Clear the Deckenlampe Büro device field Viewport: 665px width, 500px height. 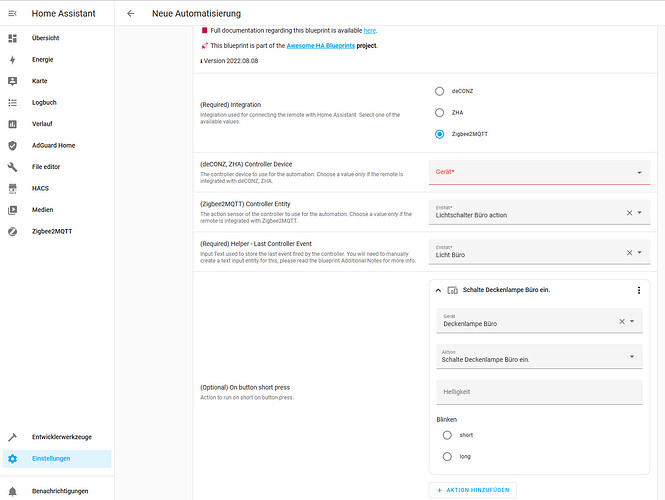[621, 321]
